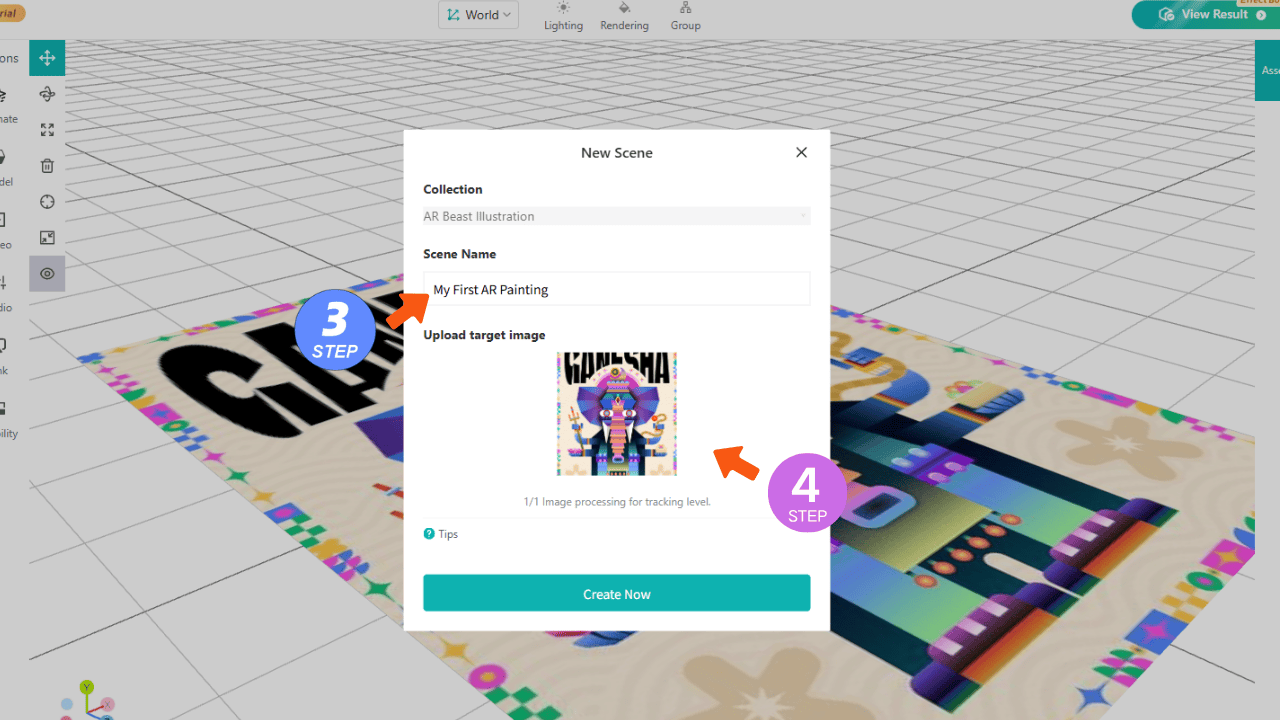1280x720 pixels.
Task: Click the View Result button
Action: click(1205, 15)
